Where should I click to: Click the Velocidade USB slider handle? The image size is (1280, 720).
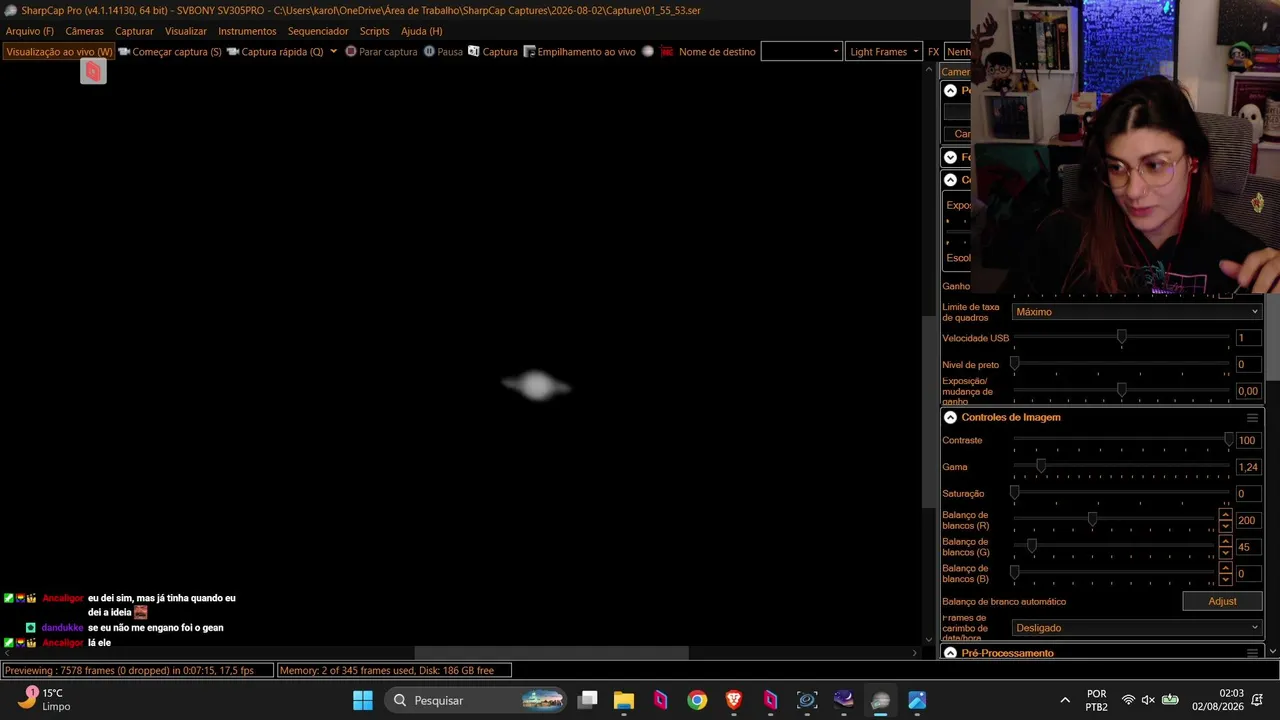(x=1121, y=338)
